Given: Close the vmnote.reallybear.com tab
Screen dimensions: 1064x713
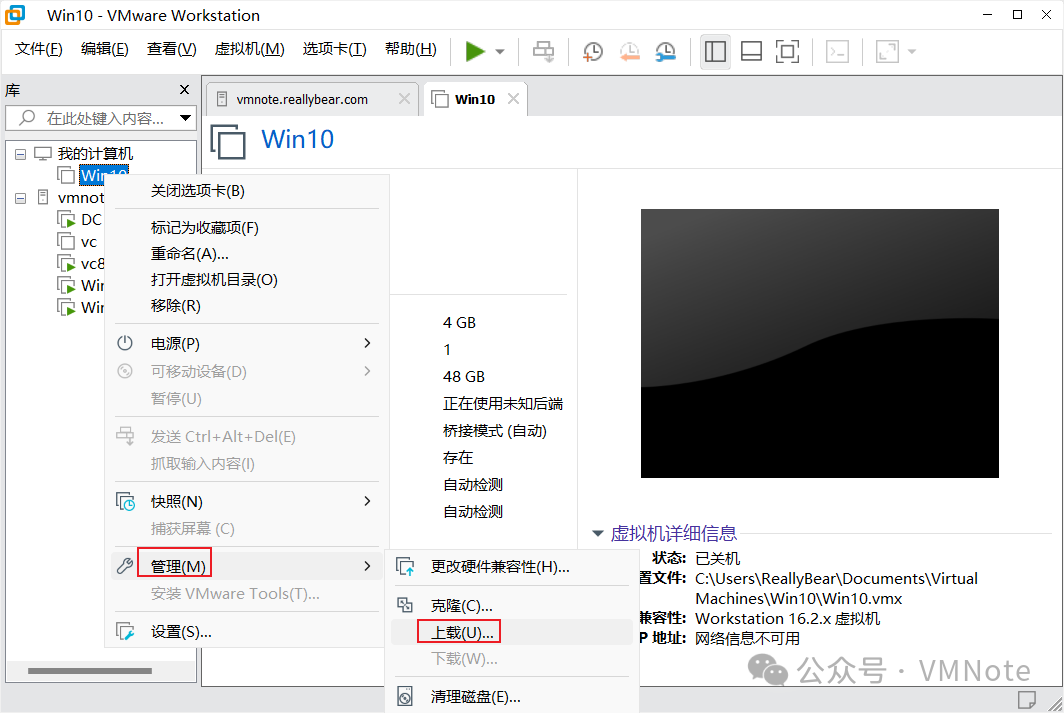Looking at the screenshot, I should tap(404, 99).
